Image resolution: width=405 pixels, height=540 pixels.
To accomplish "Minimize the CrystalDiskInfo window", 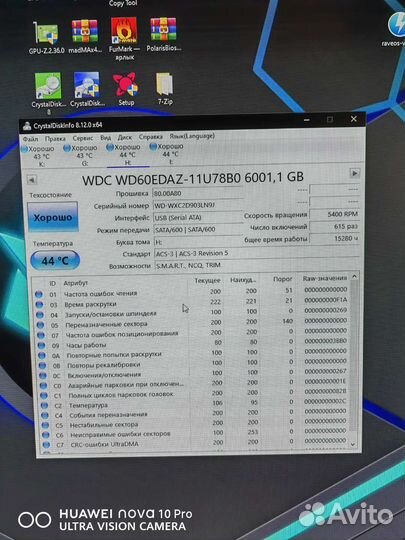I will 307,120.
